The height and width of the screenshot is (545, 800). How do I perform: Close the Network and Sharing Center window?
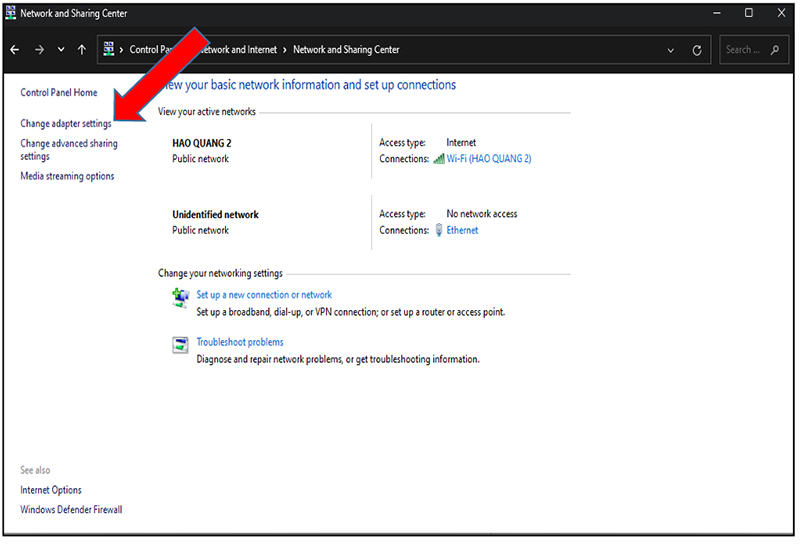(x=781, y=13)
